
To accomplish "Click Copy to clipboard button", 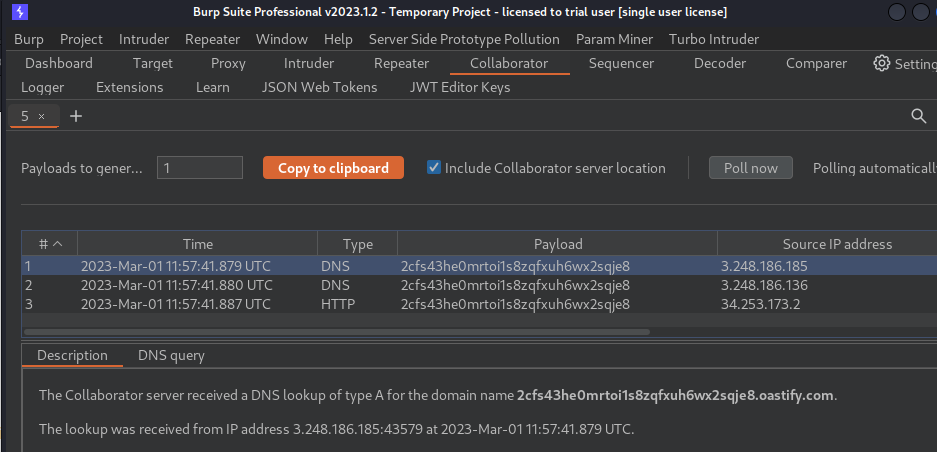I will 333,168.
